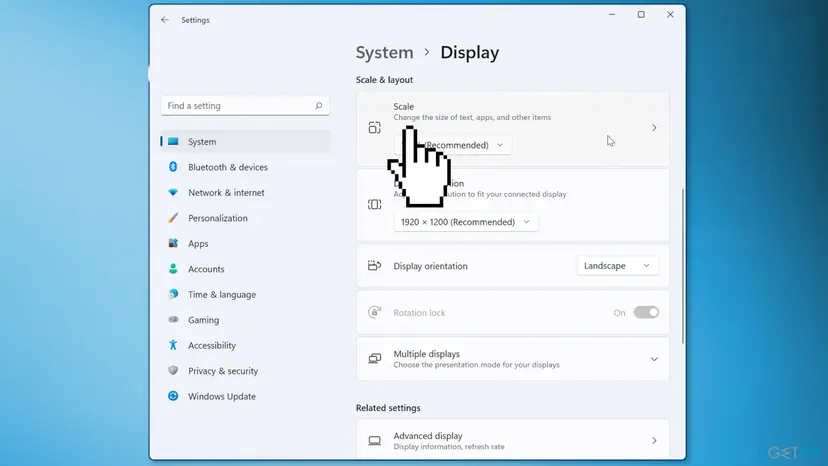Click the Personalization brush icon
Viewport: 828px width, 466px height.
(x=173, y=218)
